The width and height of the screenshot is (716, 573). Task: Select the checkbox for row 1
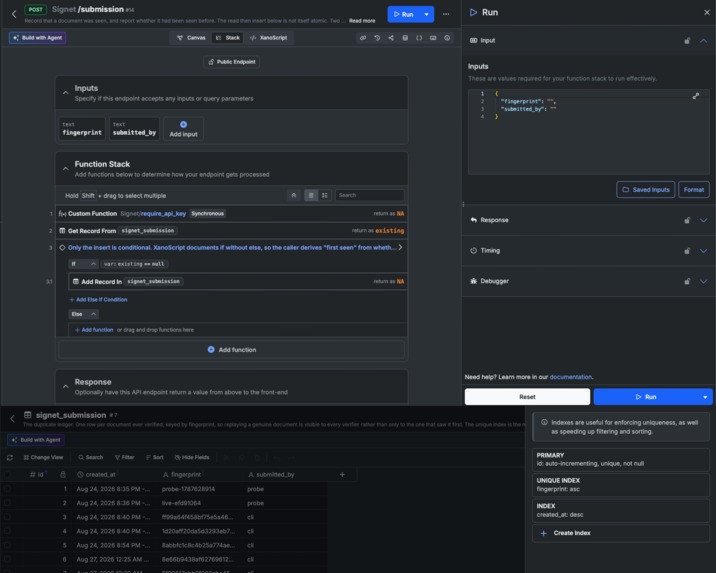tap(7, 489)
